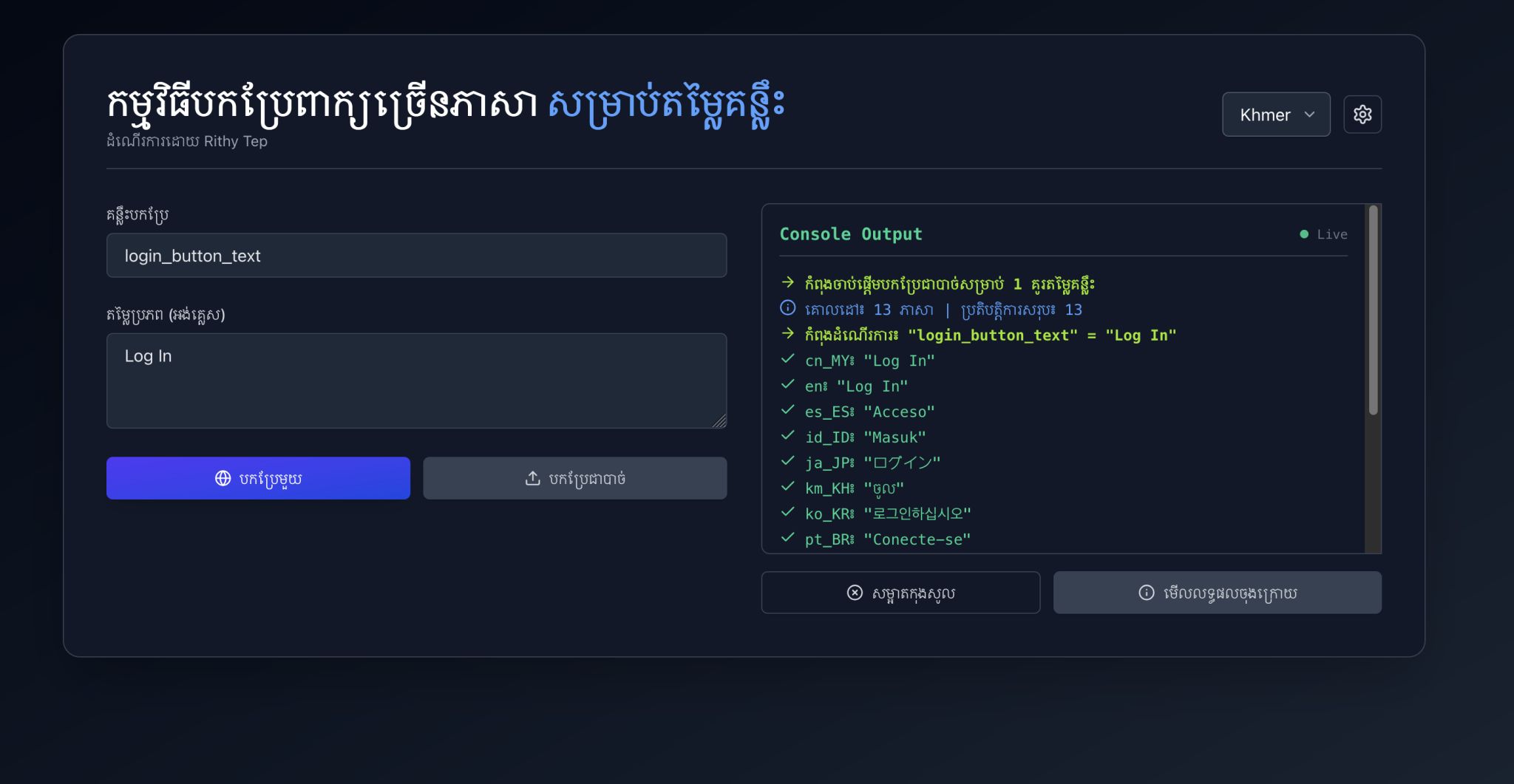Screen dimensions: 1514x784
Task: Click the បកប្រែជាចង់ batch translate button
Action: coord(574,478)
